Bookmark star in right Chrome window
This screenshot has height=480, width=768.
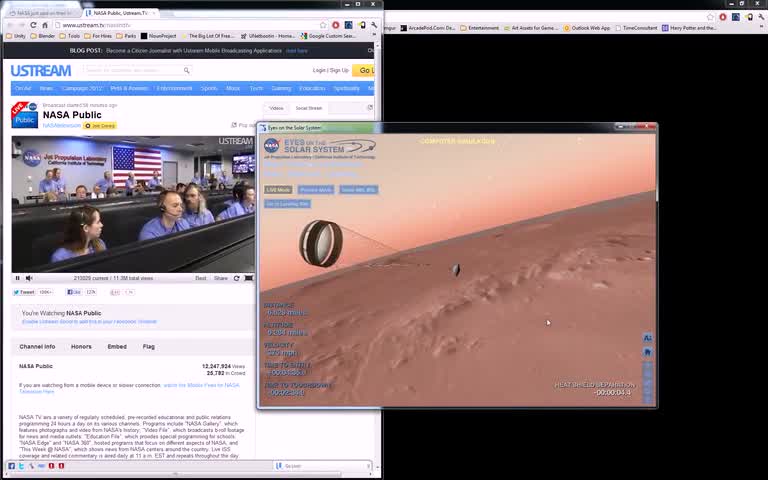[710, 17]
